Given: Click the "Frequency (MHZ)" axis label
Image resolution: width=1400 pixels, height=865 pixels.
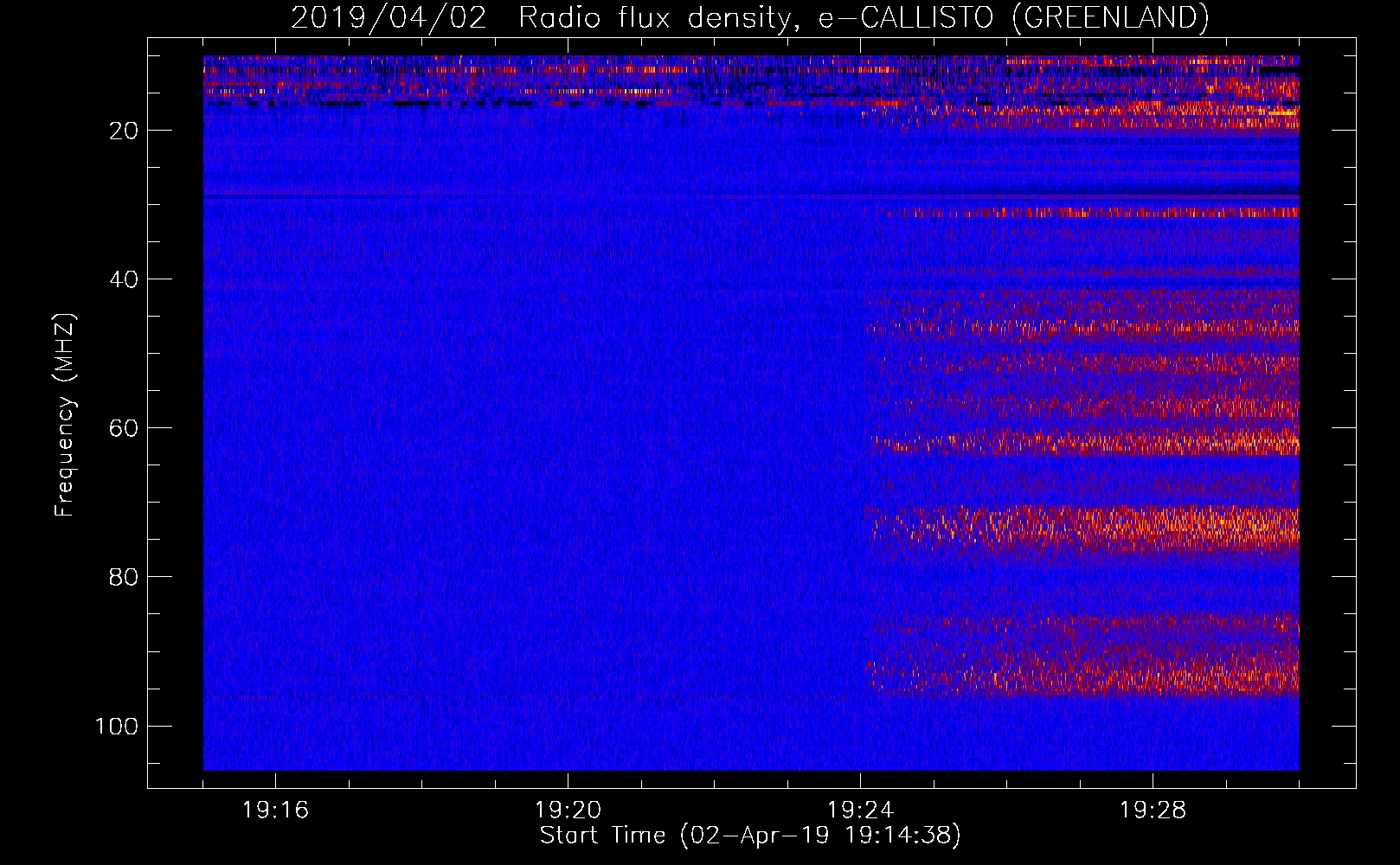Looking at the screenshot, I should point(65,415).
